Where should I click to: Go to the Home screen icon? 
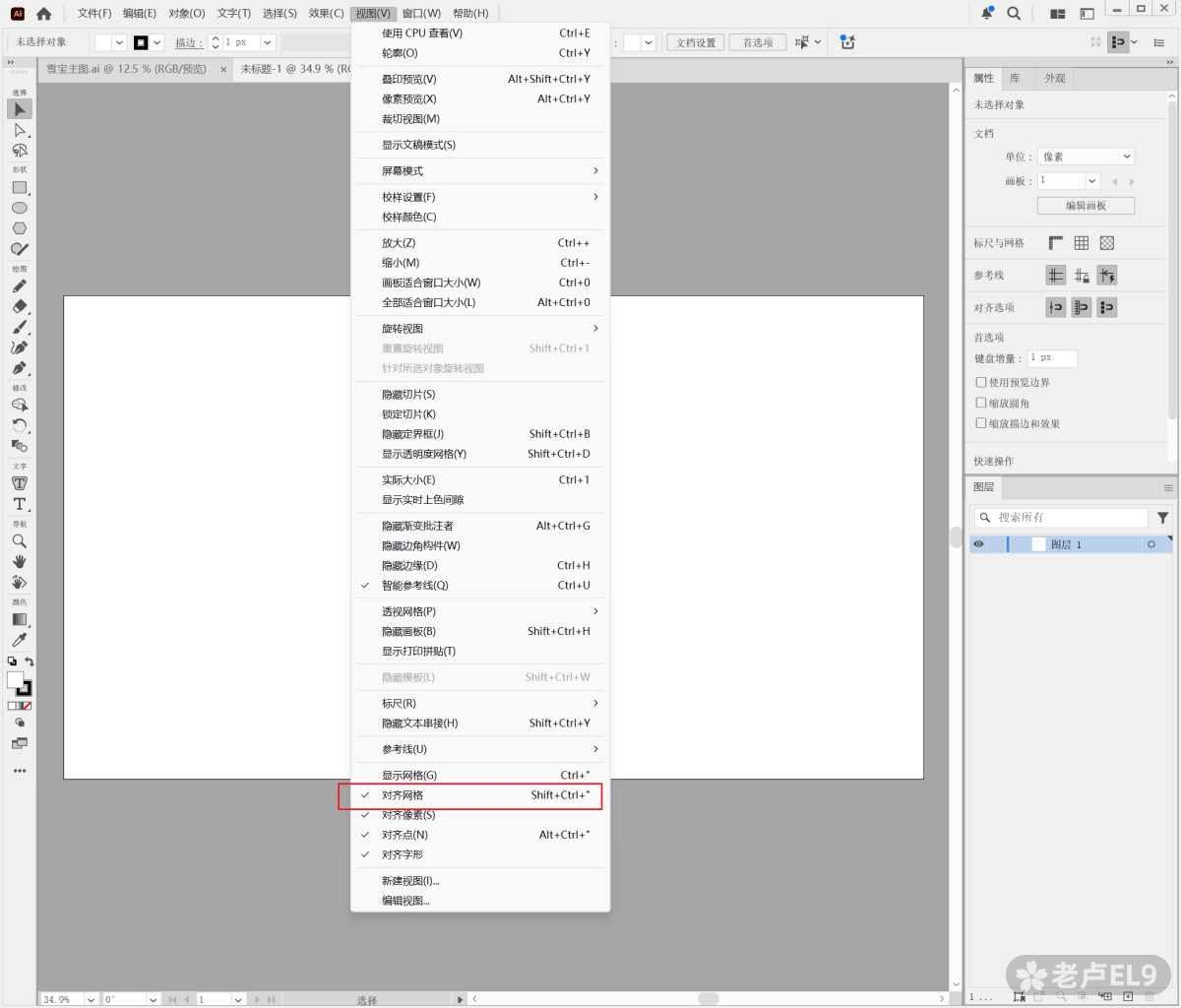[x=43, y=14]
